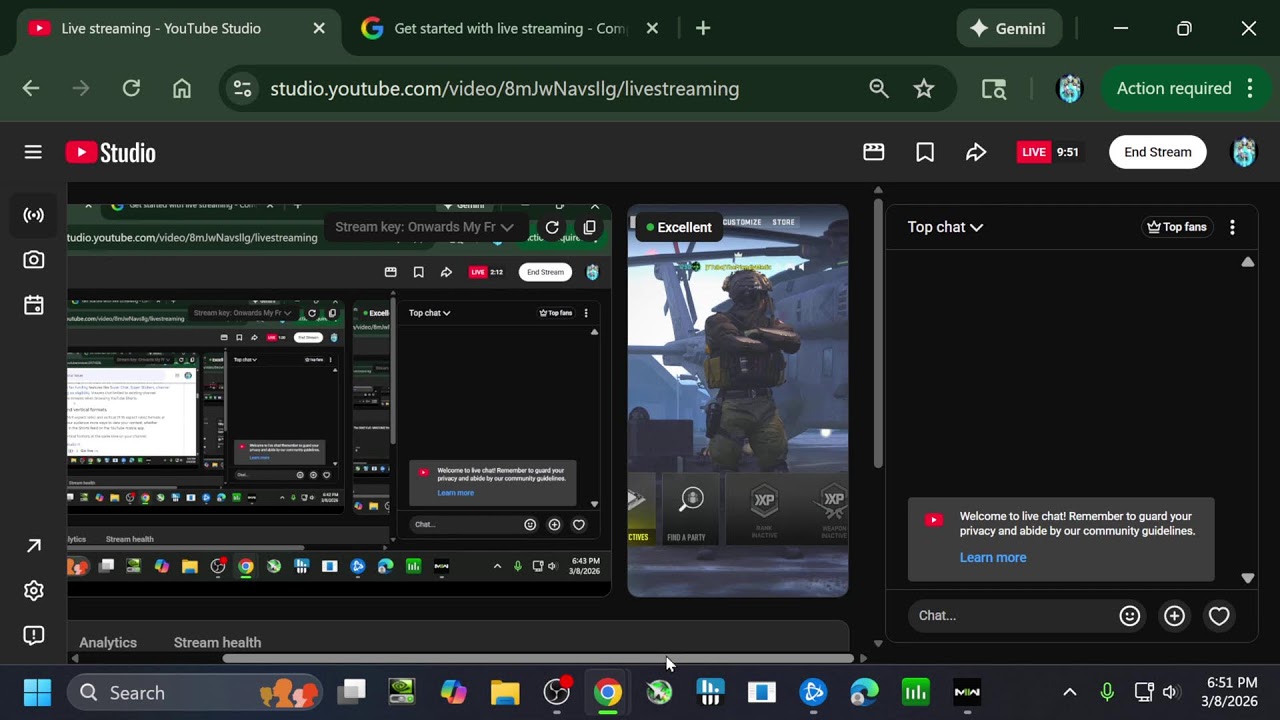Viewport: 1280px width, 720px height.
Task: Switch to Get started with live streaming tab
Action: [510, 28]
